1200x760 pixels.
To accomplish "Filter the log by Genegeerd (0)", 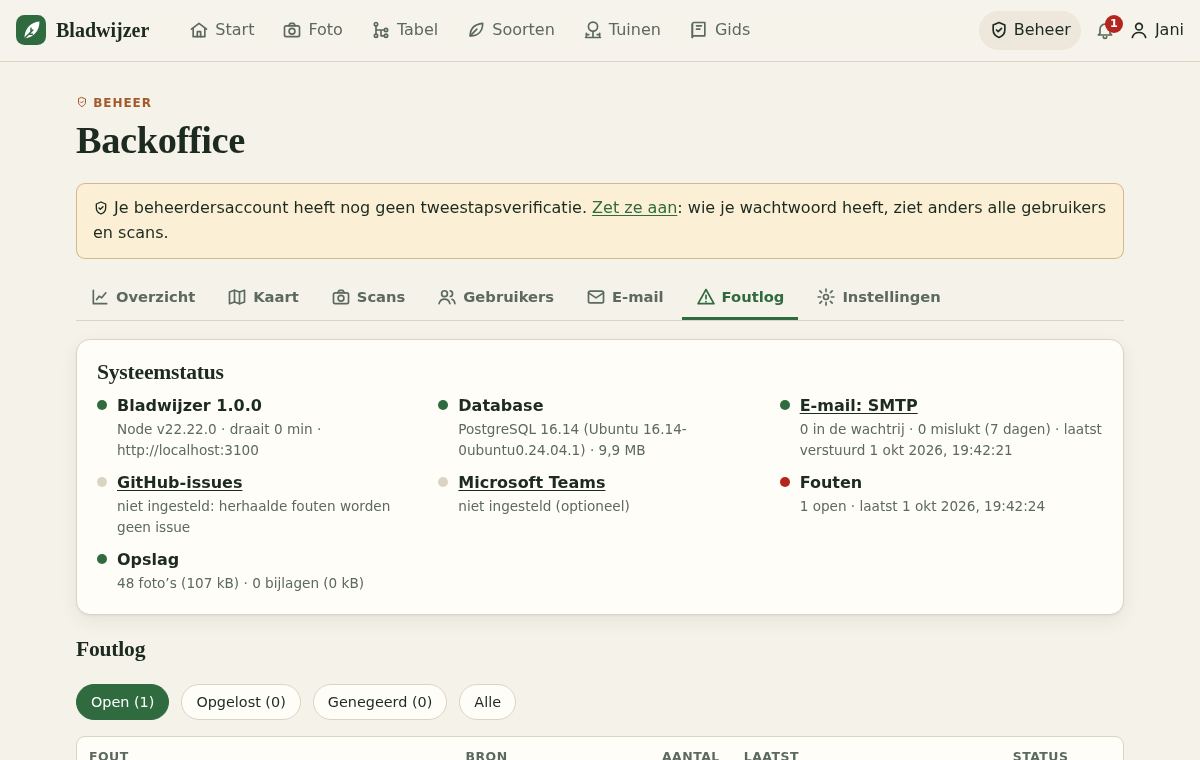I will pyautogui.click(x=380, y=702).
